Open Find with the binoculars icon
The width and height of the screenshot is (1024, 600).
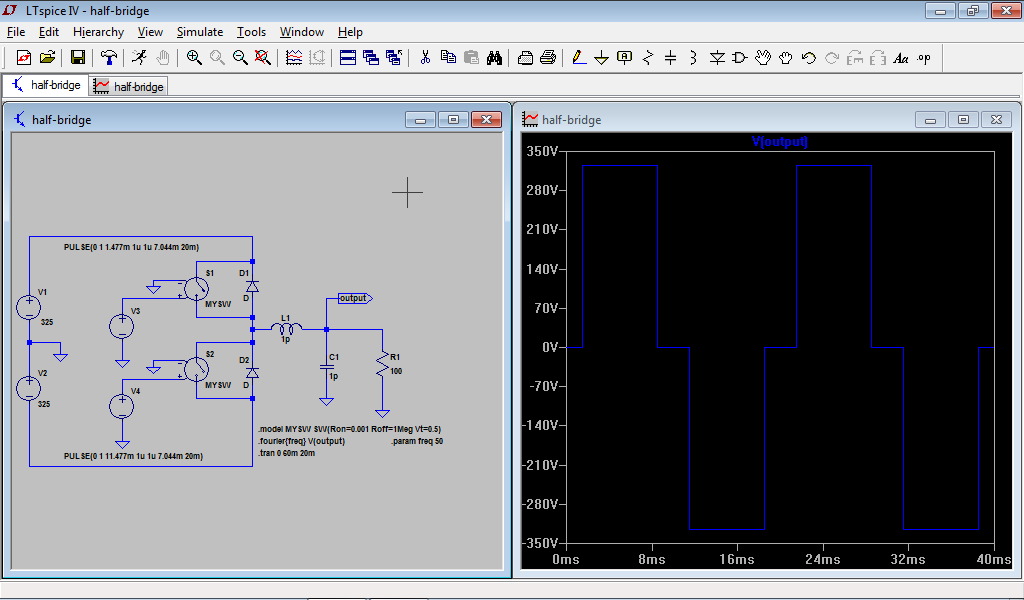[494, 58]
